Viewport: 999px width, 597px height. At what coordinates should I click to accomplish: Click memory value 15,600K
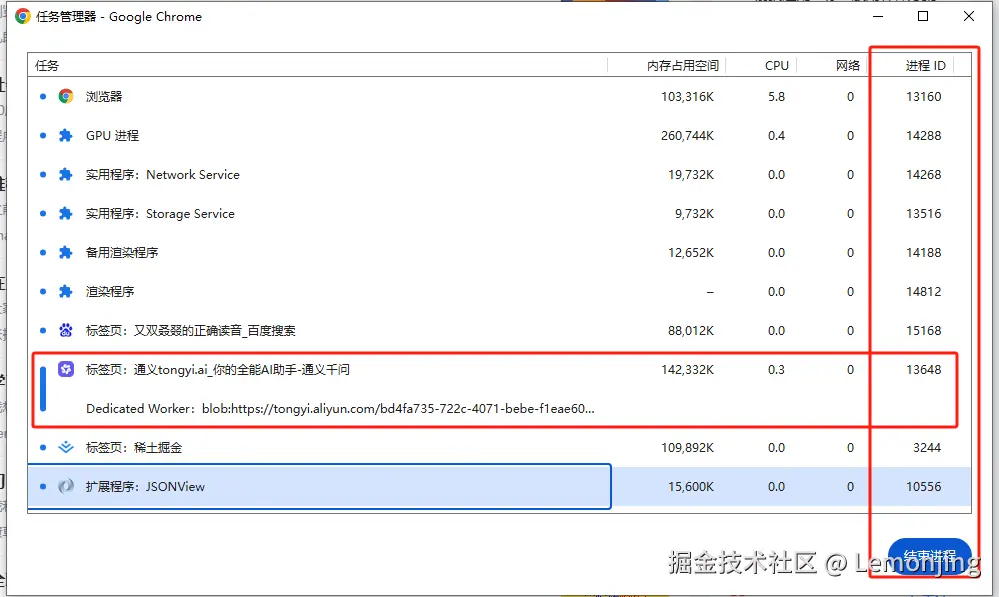[691, 486]
